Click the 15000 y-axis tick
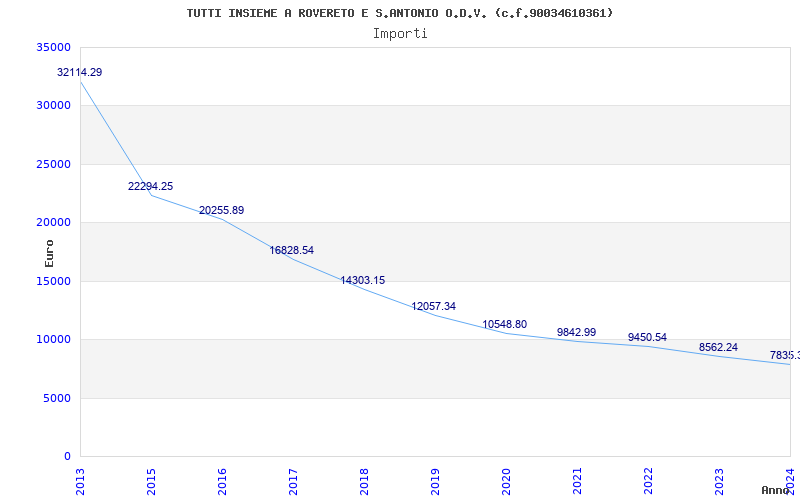 pos(54,282)
